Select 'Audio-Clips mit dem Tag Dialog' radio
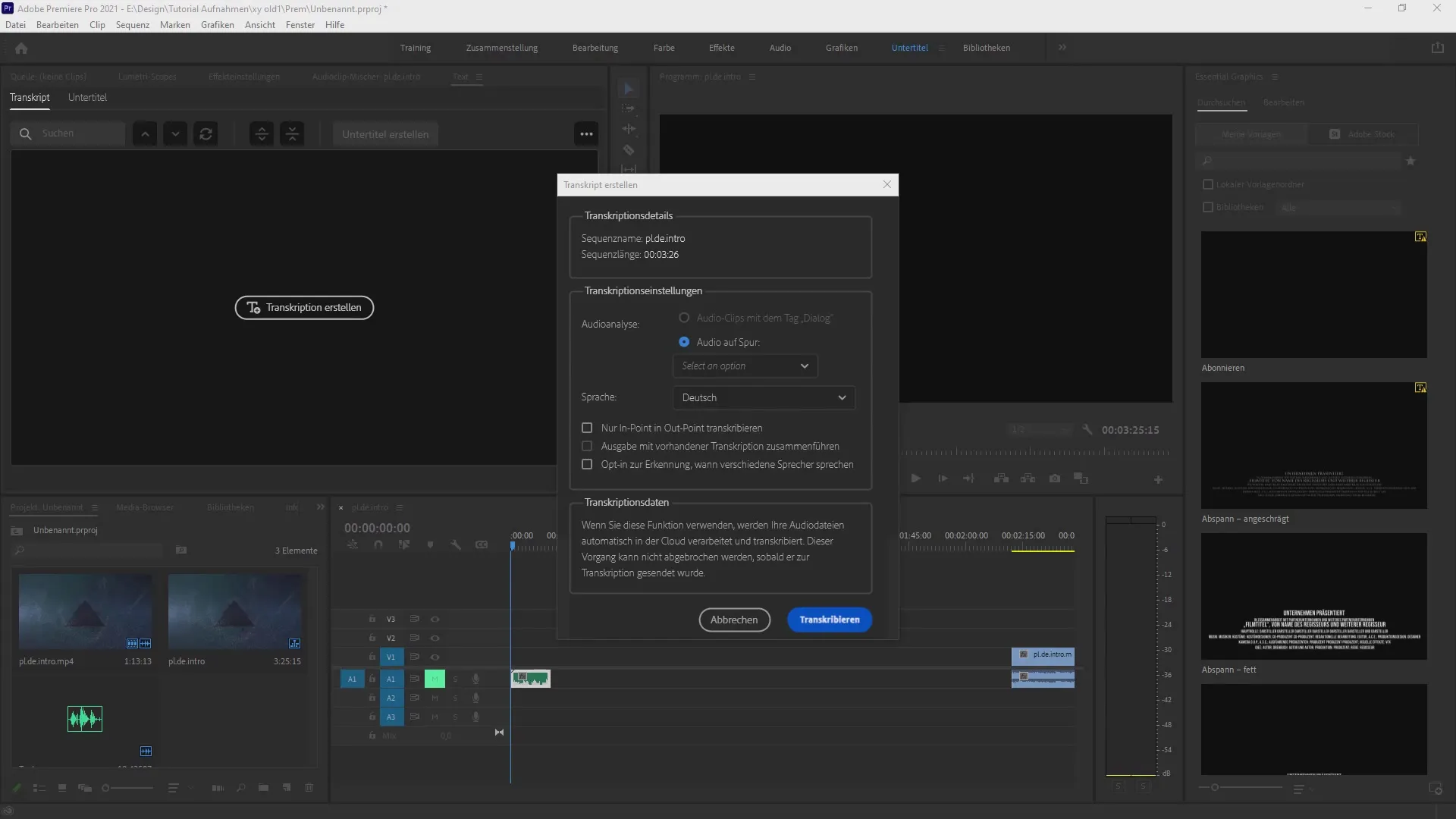This screenshot has width=1456, height=819. 684,318
